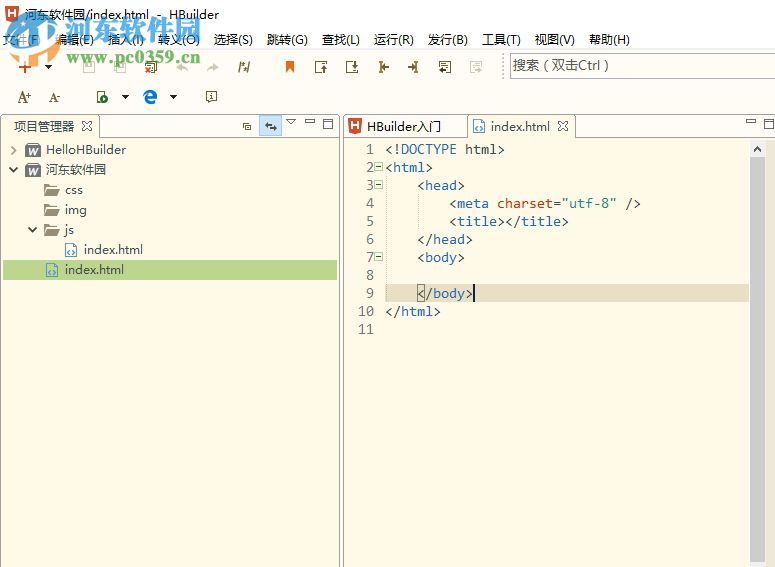Viewport: 775px width, 567px height.
Task: Click the Close All files icon
Action: coord(151,67)
